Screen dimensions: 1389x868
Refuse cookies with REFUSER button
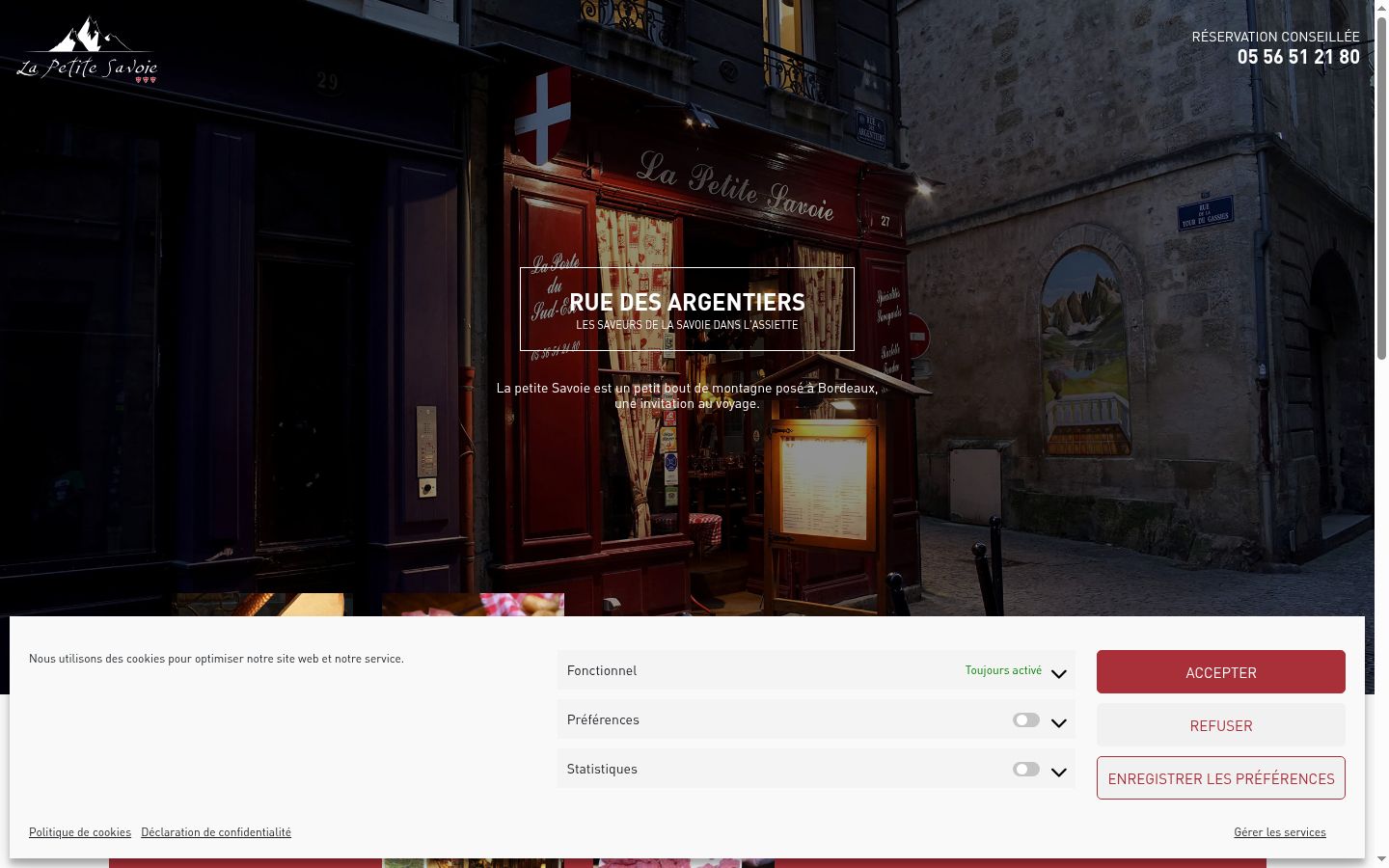[x=1221, y=725]
